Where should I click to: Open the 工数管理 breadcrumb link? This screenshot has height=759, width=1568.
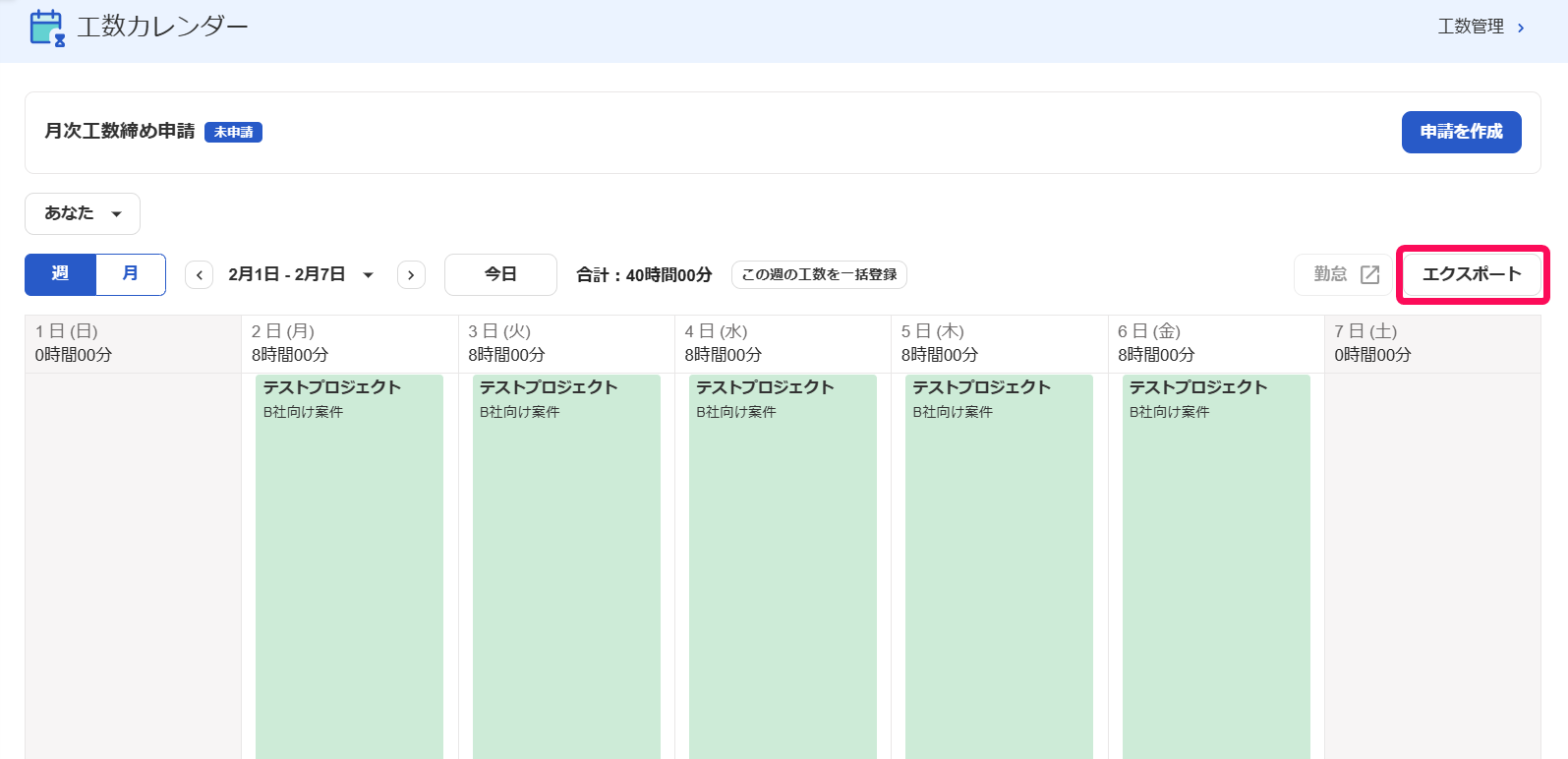click(x=1471, y=27)
